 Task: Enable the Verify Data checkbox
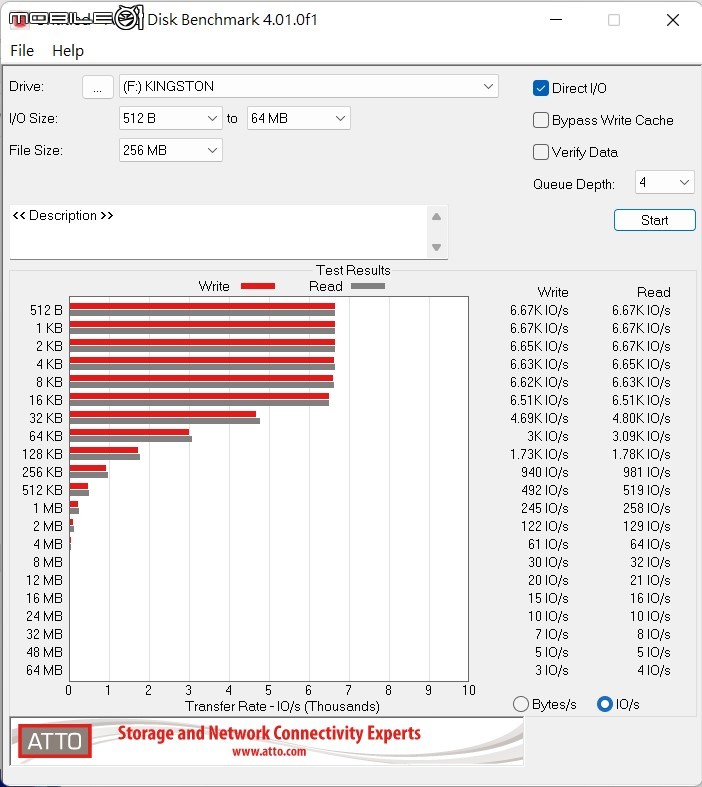(540, 152)
